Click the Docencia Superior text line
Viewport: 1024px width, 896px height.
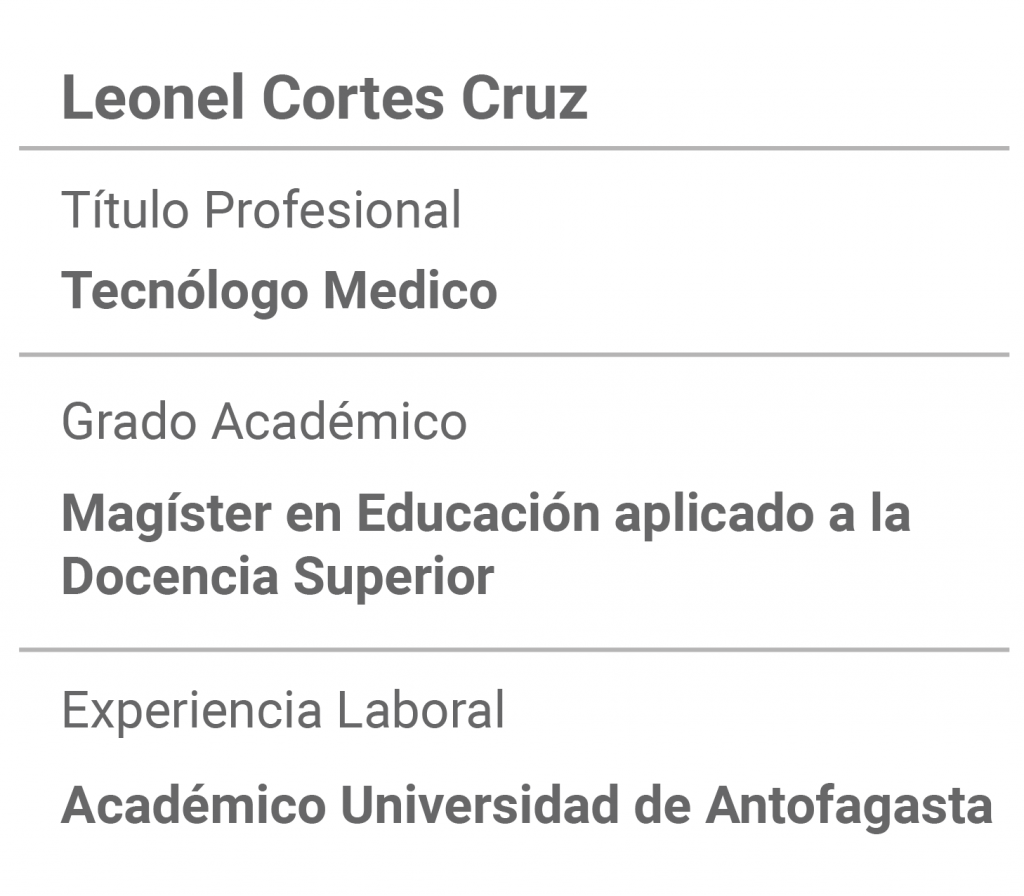(278, 578)
